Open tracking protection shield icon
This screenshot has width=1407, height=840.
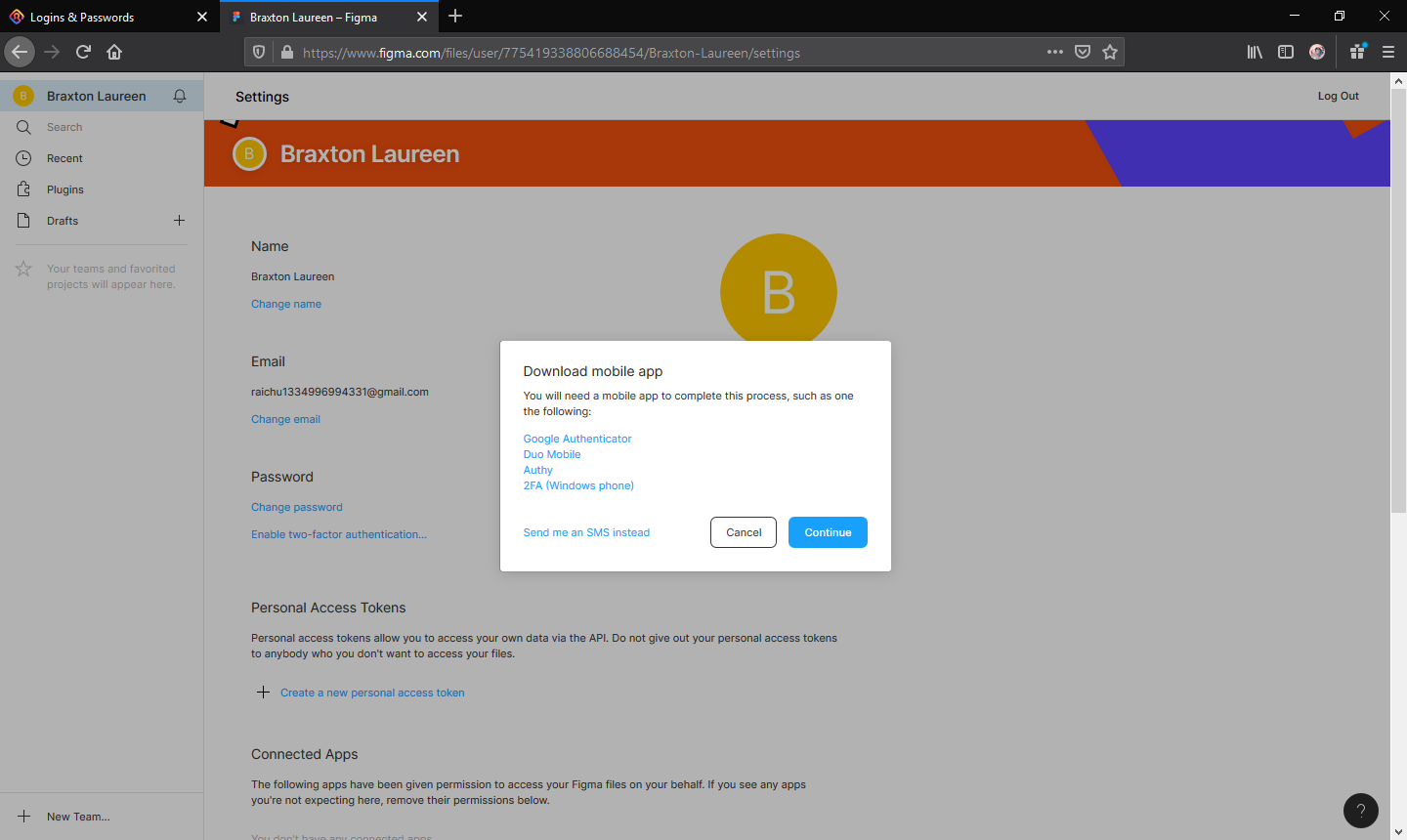coord(259,53)
